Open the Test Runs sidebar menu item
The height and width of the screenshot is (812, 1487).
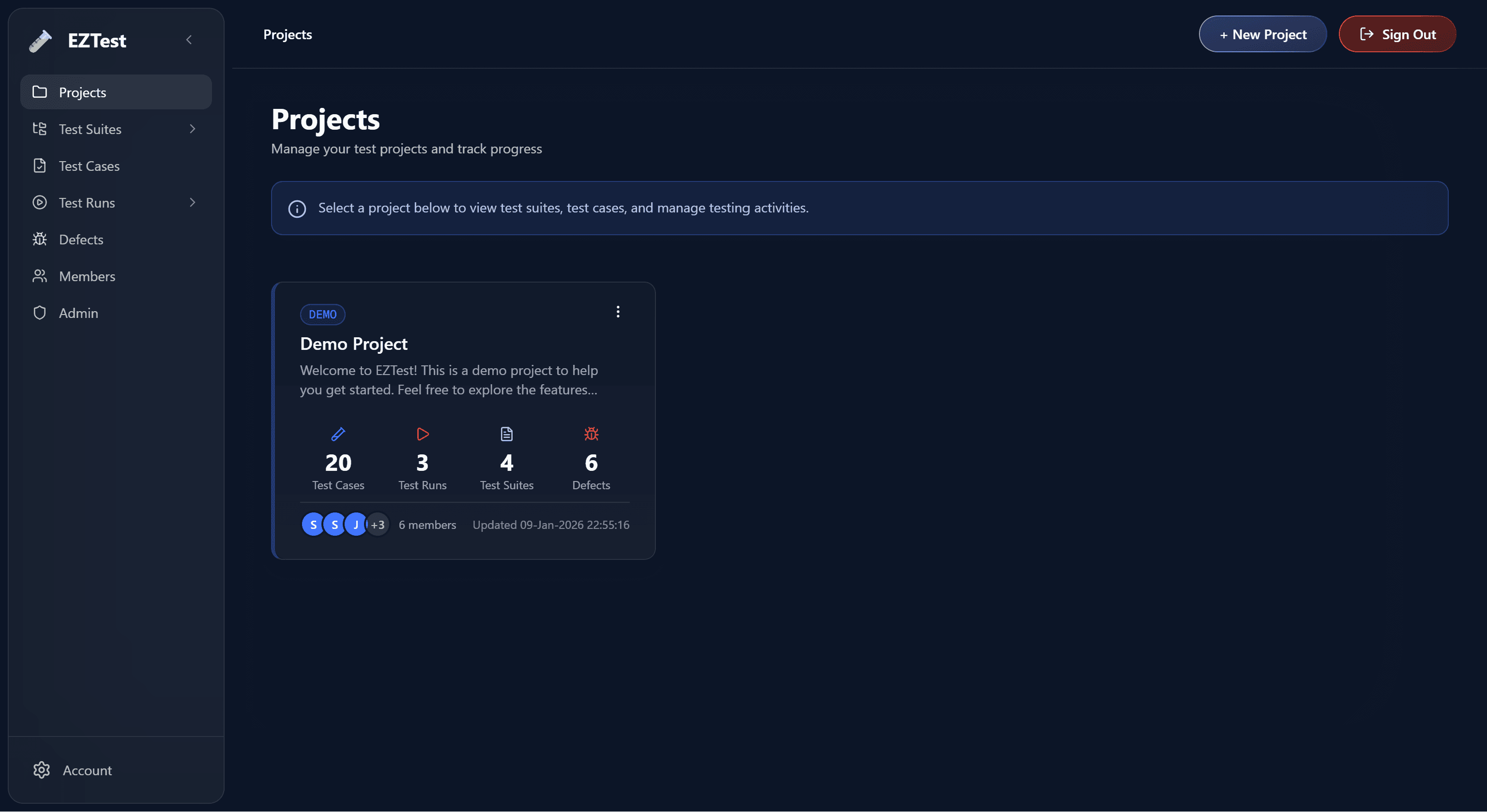(87, 203)
